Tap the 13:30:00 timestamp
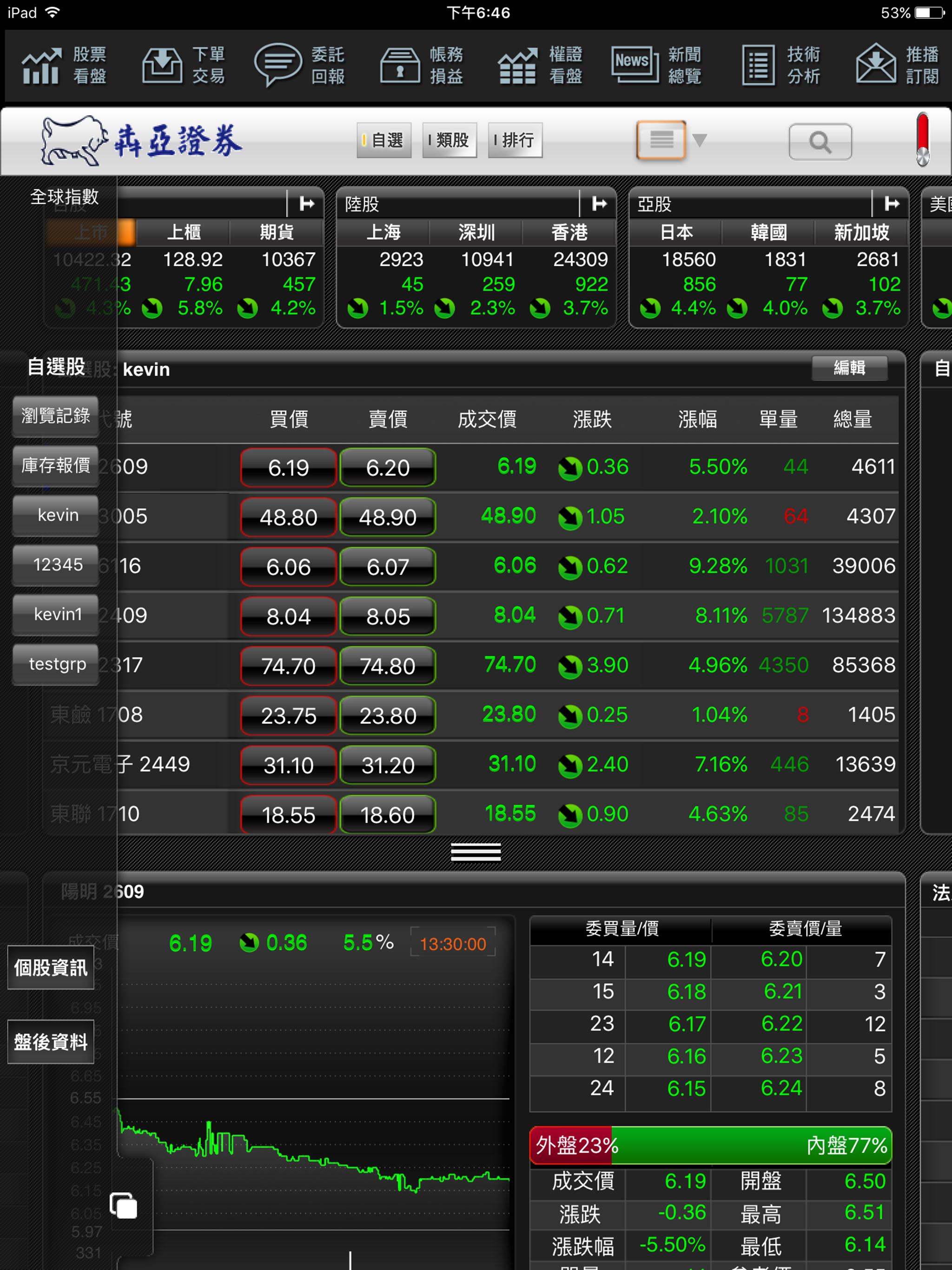The width and height of the screenshot is (952, 1270). pyautogui.click(x=453, y=944)
